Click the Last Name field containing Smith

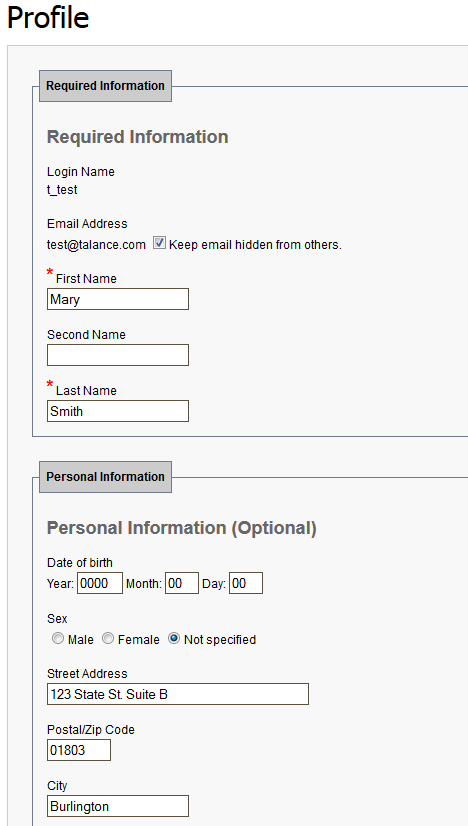coord(118,411)
